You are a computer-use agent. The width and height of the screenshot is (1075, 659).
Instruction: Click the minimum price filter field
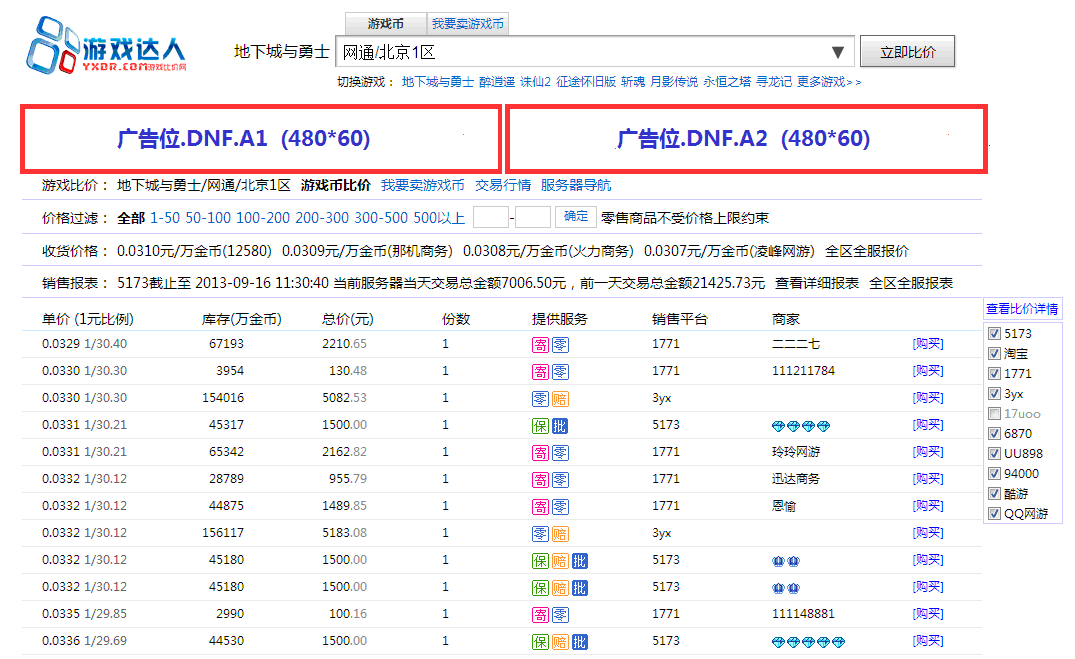(x=491, y=217)
